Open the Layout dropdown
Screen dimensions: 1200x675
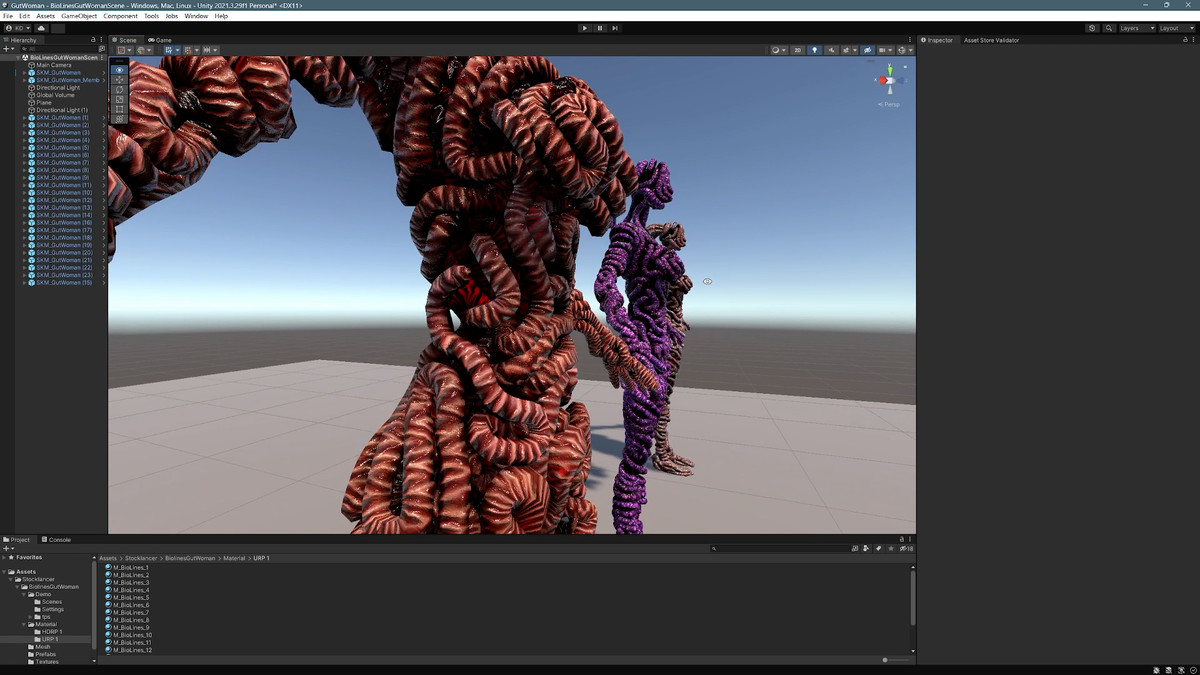(1175, 28)
